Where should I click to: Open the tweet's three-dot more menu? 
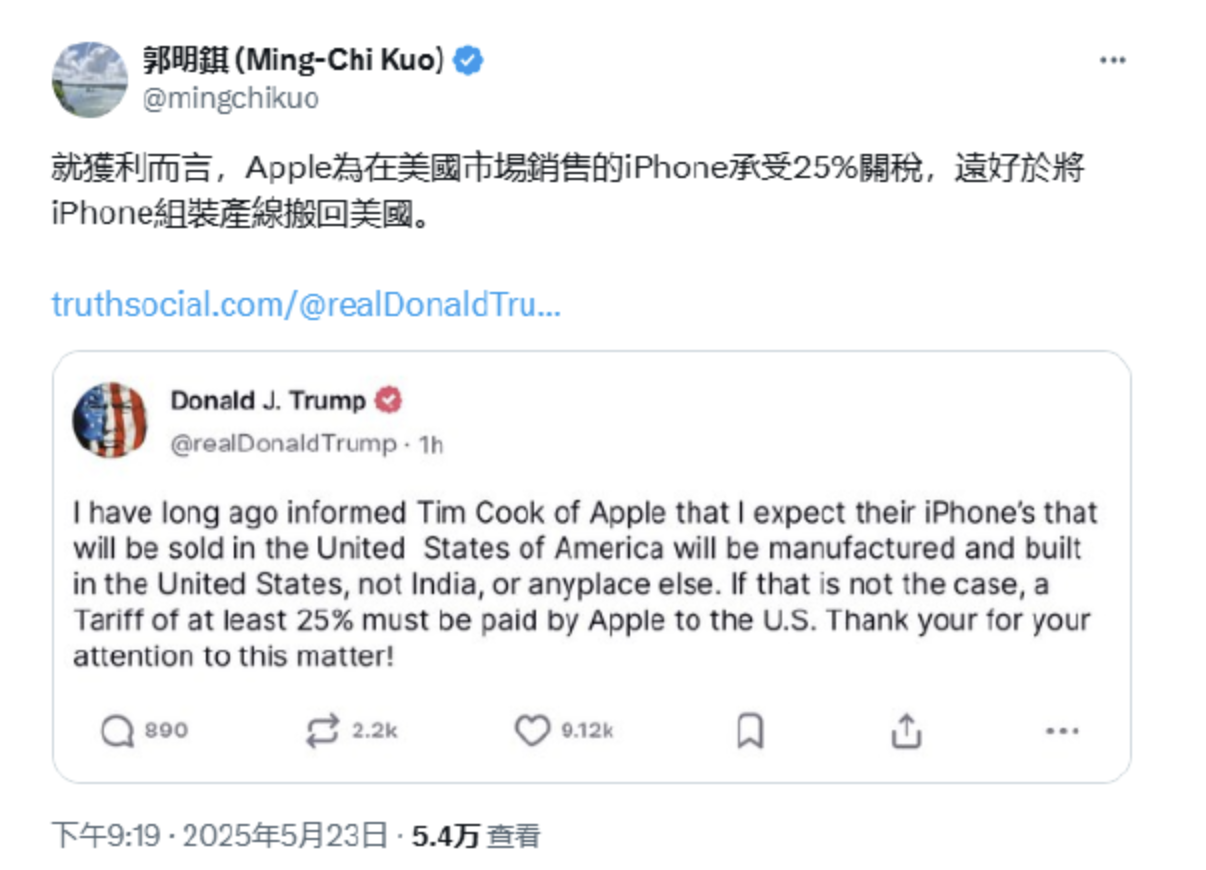pos(1113,61)
